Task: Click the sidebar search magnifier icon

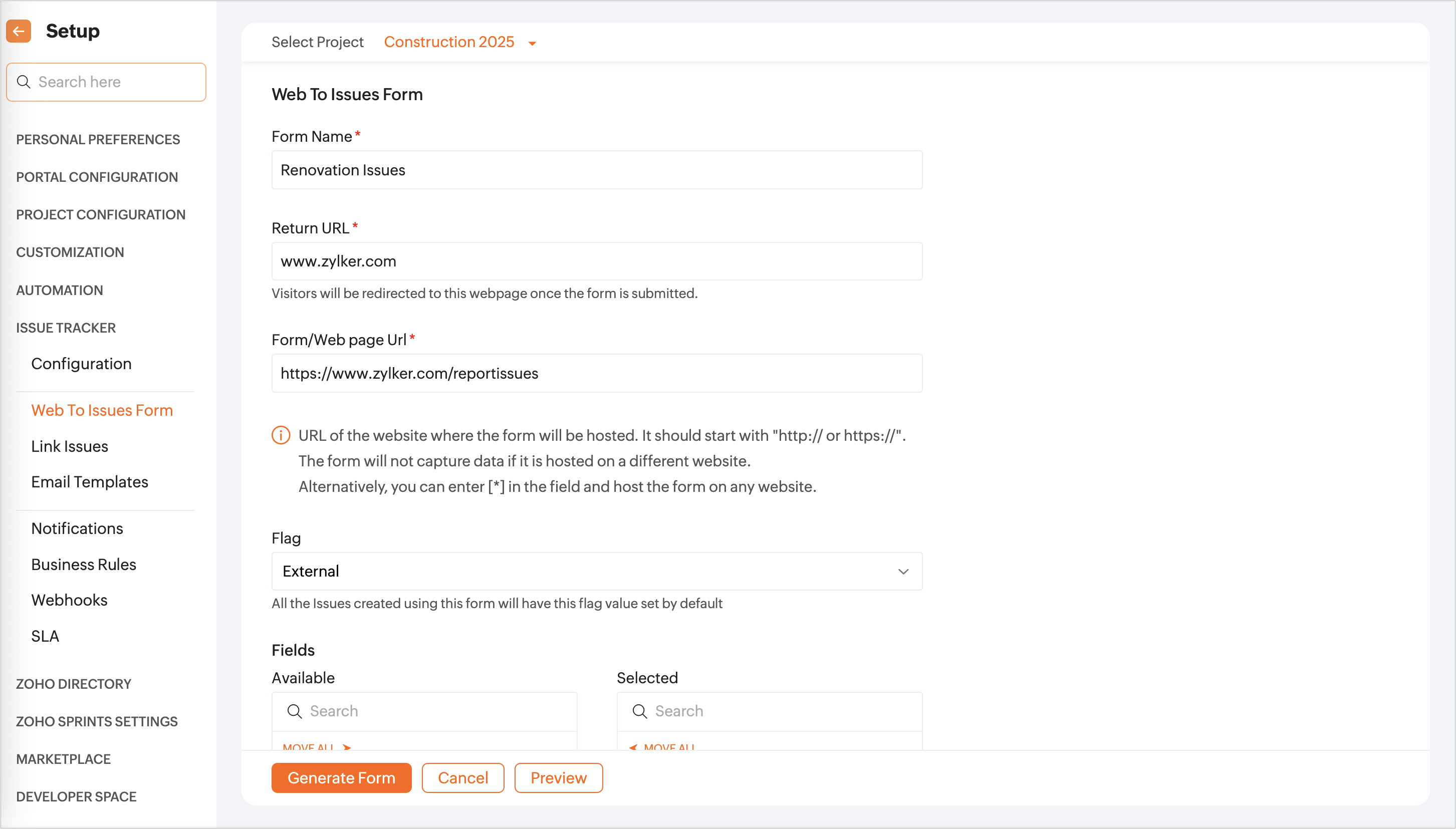Action: coord(24,82)
